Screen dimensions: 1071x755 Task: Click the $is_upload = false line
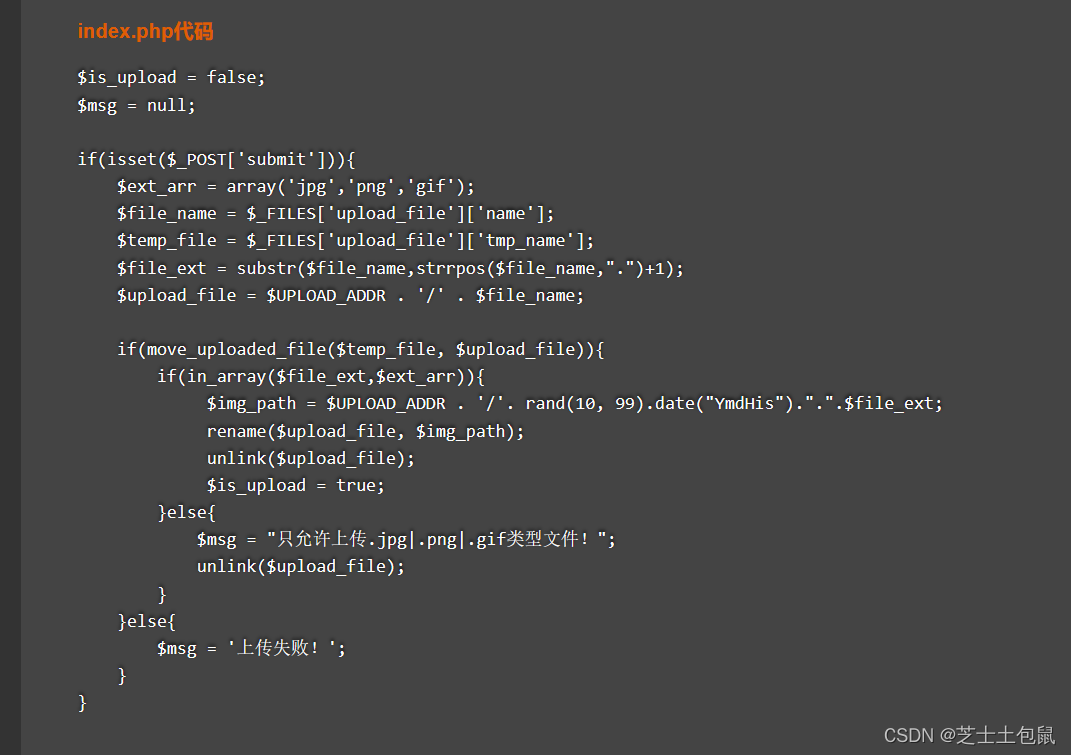(x=171, y=78)
